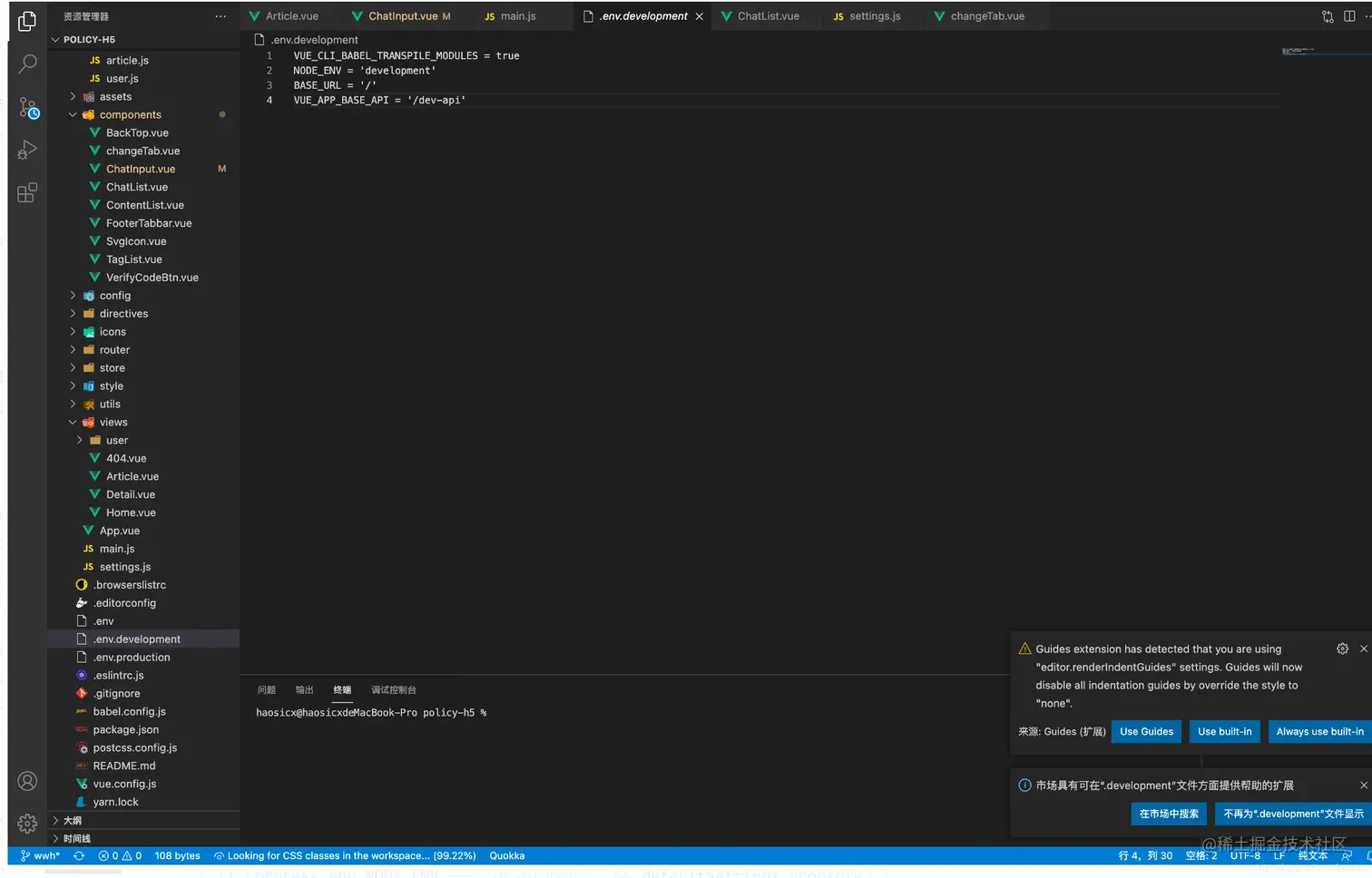
Task: Click the don't show again for .development button
Action: [1293, 814]
